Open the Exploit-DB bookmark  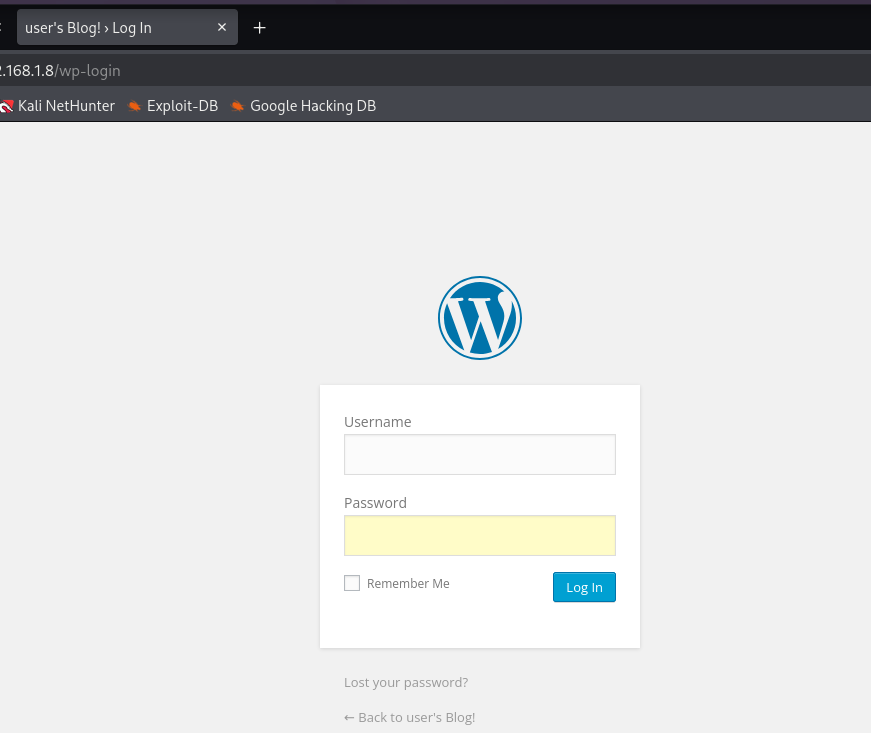[x=173, y=106]
